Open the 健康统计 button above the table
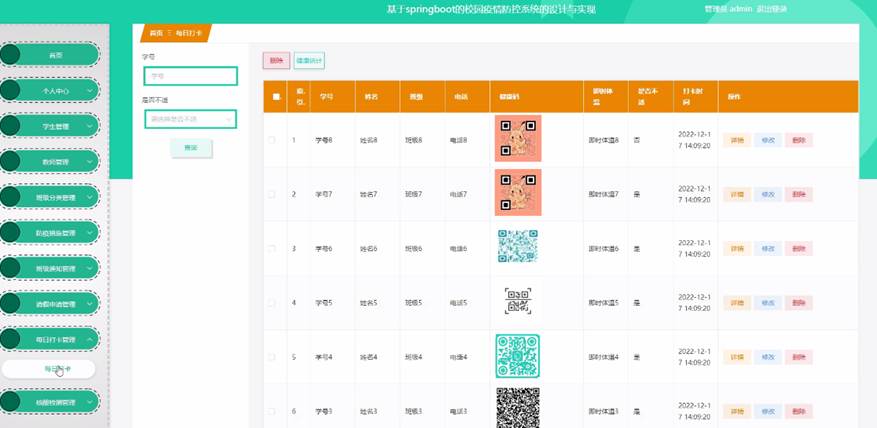The image size is (877, 428). 309,60
